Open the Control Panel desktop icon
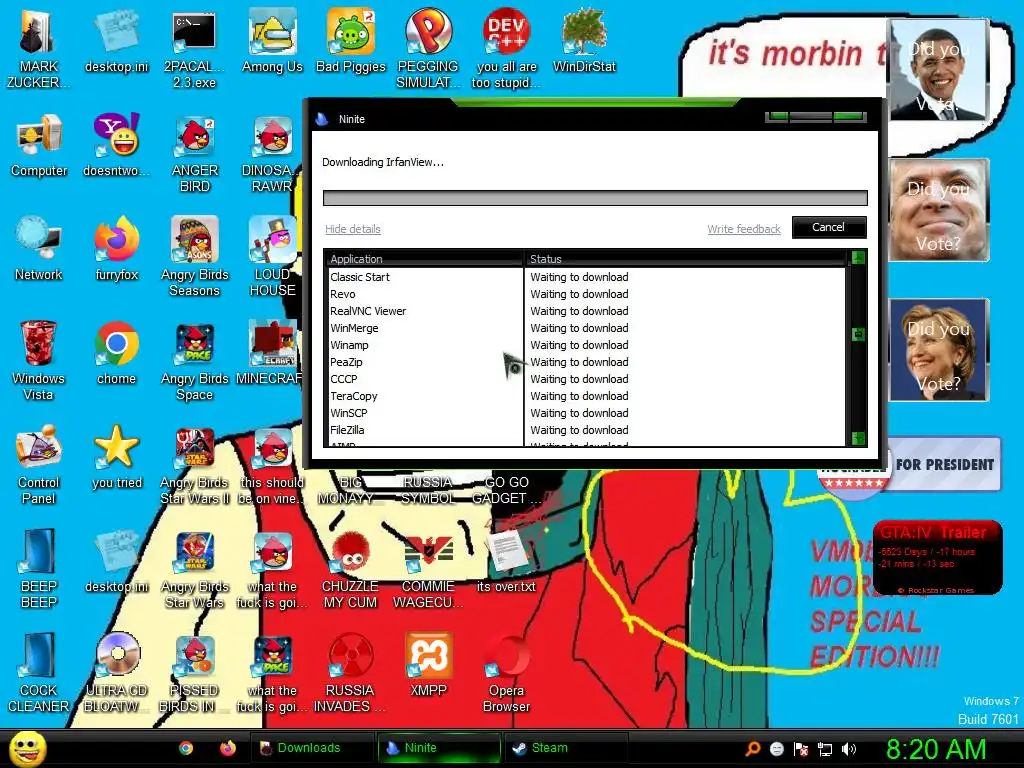Viewport: 1024px width, 768px height. pos(39,464)
